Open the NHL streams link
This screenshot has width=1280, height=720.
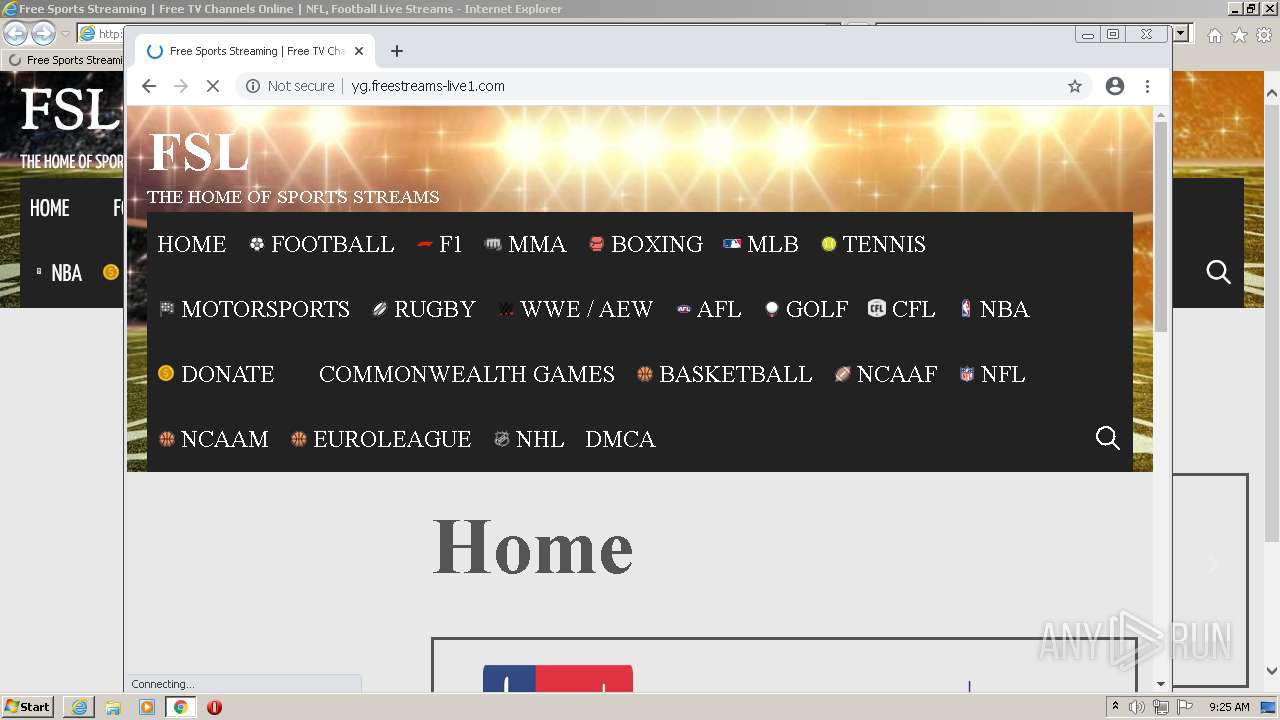(x=529, y=439)
